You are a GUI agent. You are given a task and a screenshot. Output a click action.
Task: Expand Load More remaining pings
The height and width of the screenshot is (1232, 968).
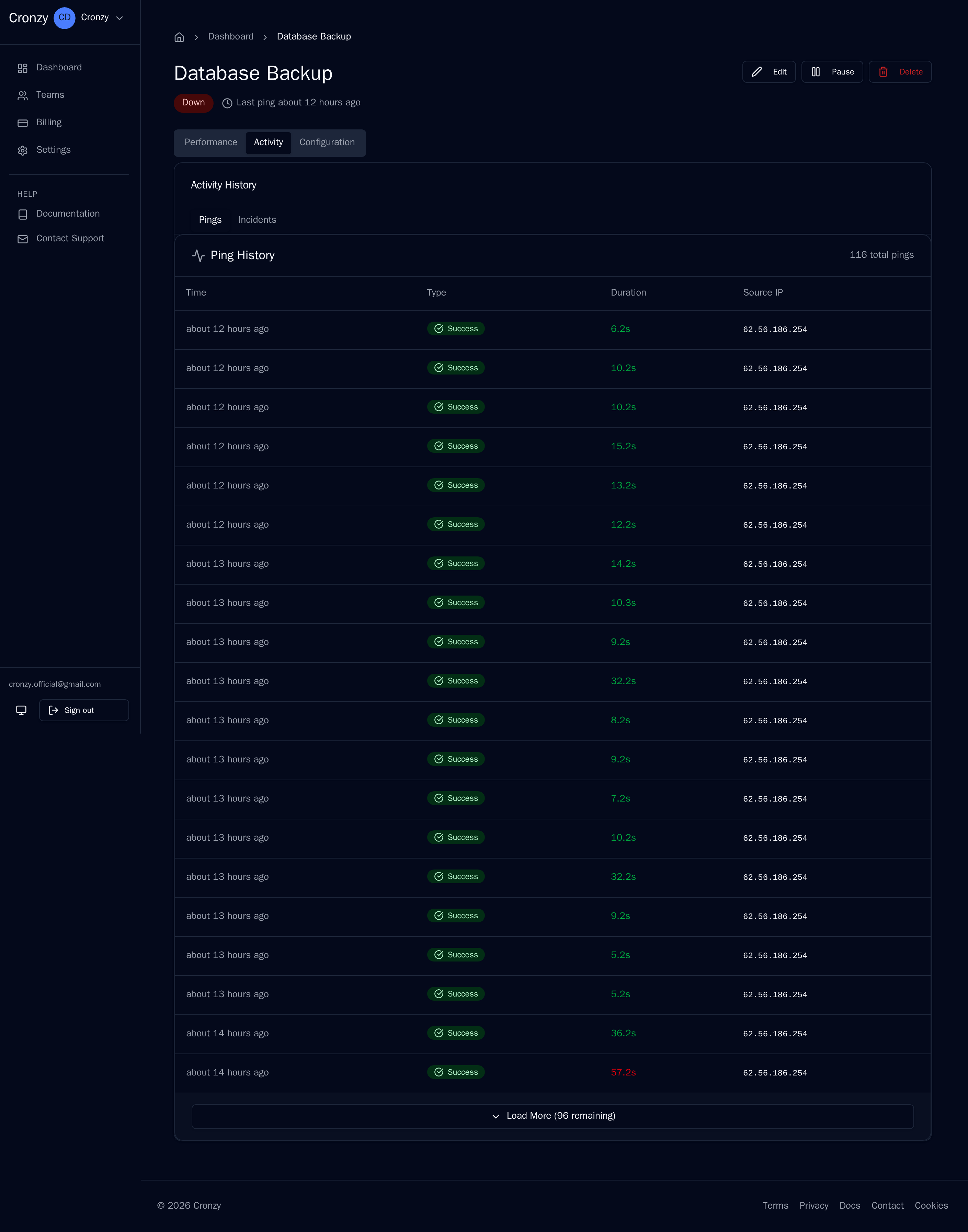coord(553,1115)
